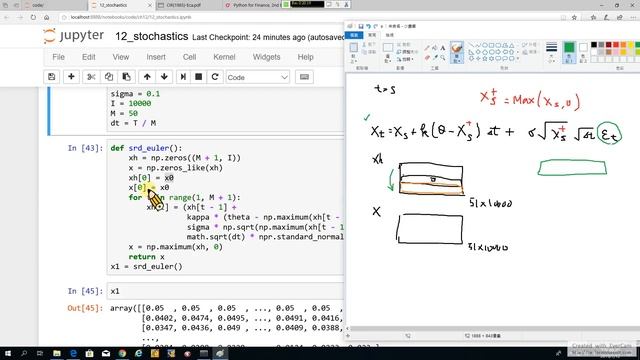
Task: Open the cell type Code dropdown
Action: (258, 77)
